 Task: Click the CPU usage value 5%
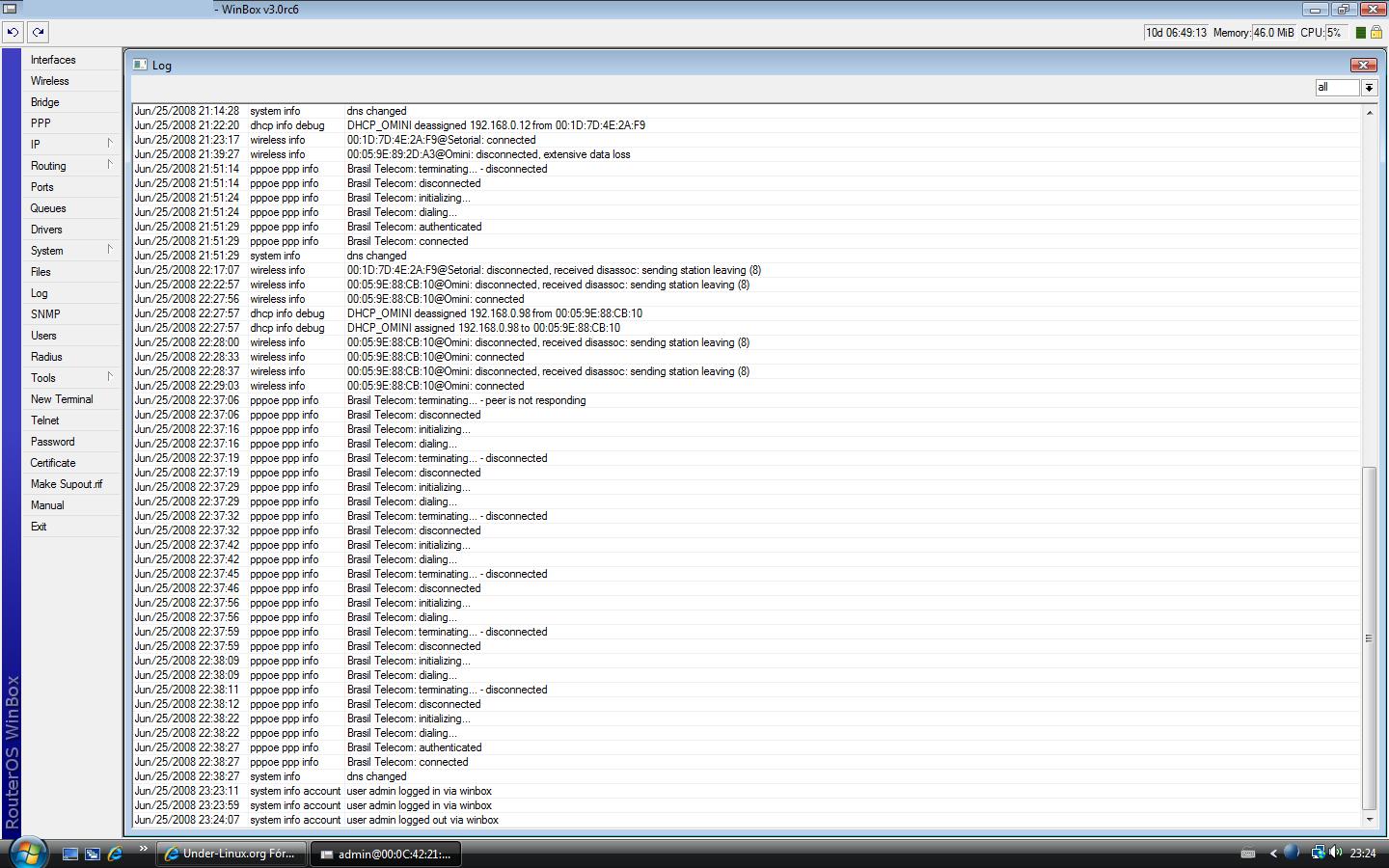(1335, 33)
